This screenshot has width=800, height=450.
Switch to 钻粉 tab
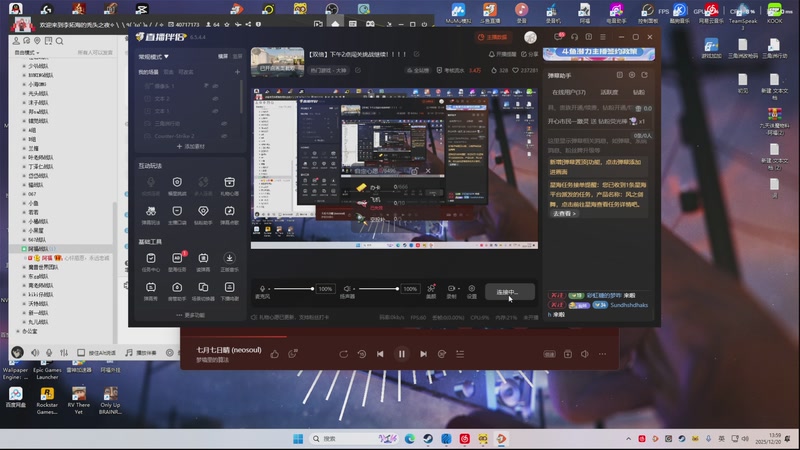[x=639, y=92]
